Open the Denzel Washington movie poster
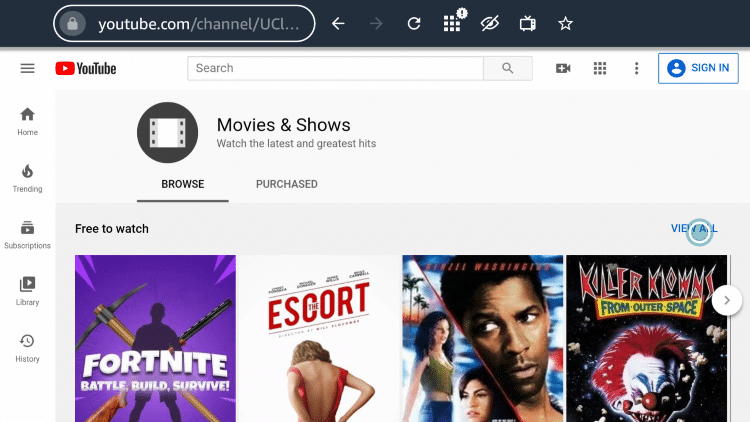Screen dimensions: 750x422 [x=483, y=338]
